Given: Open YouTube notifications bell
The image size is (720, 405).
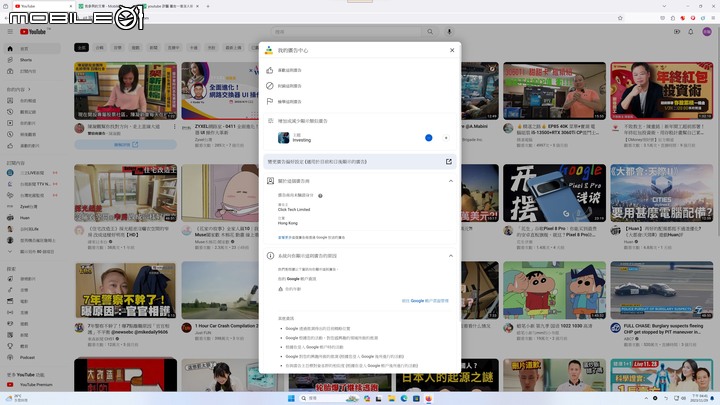Looking at the screenshot, I should (x=691, y=32).
